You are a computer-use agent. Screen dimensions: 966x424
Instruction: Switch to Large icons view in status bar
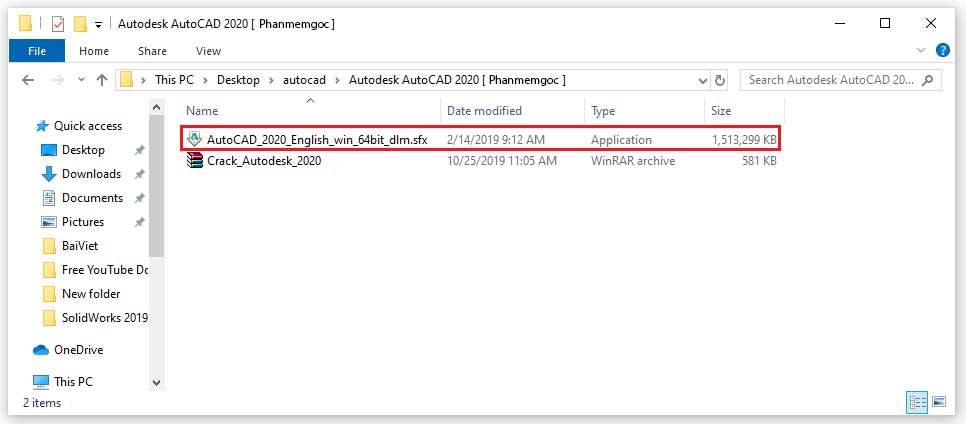(938, 402)
